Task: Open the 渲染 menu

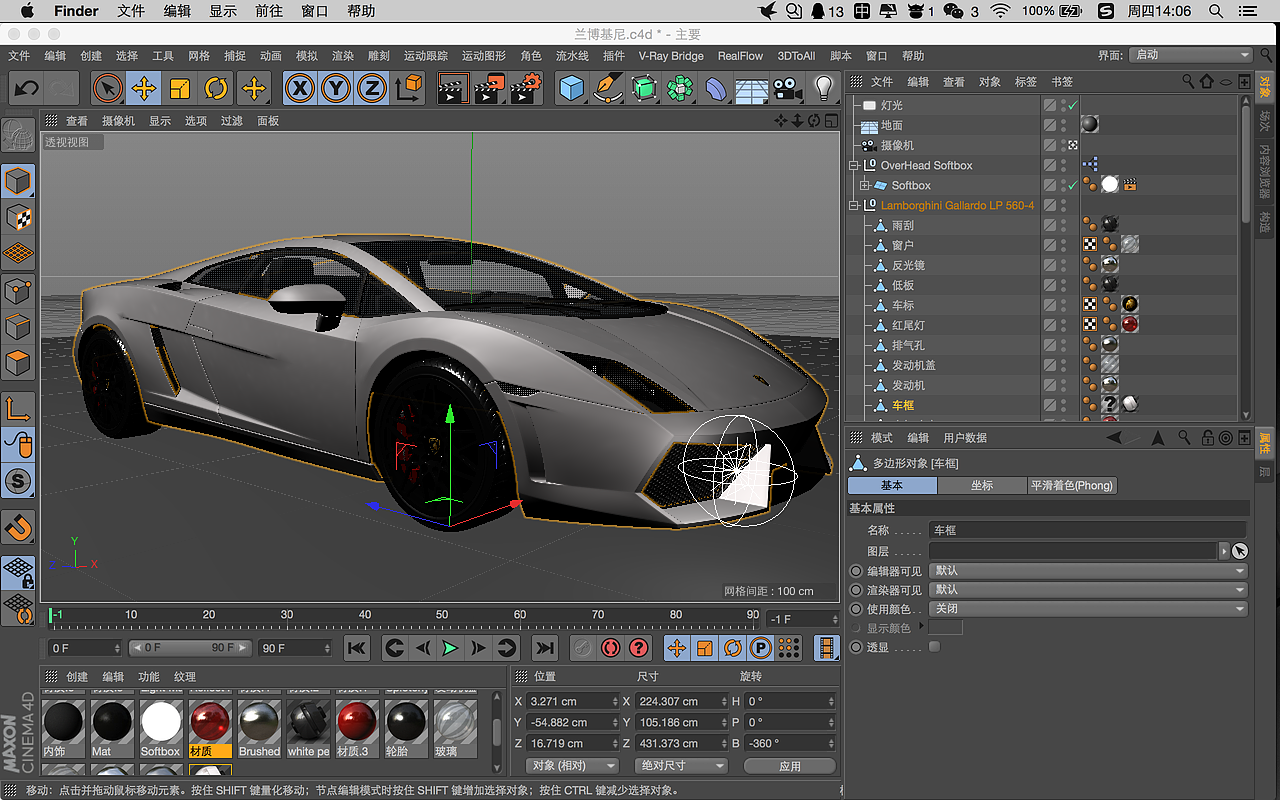Action: 343,56
